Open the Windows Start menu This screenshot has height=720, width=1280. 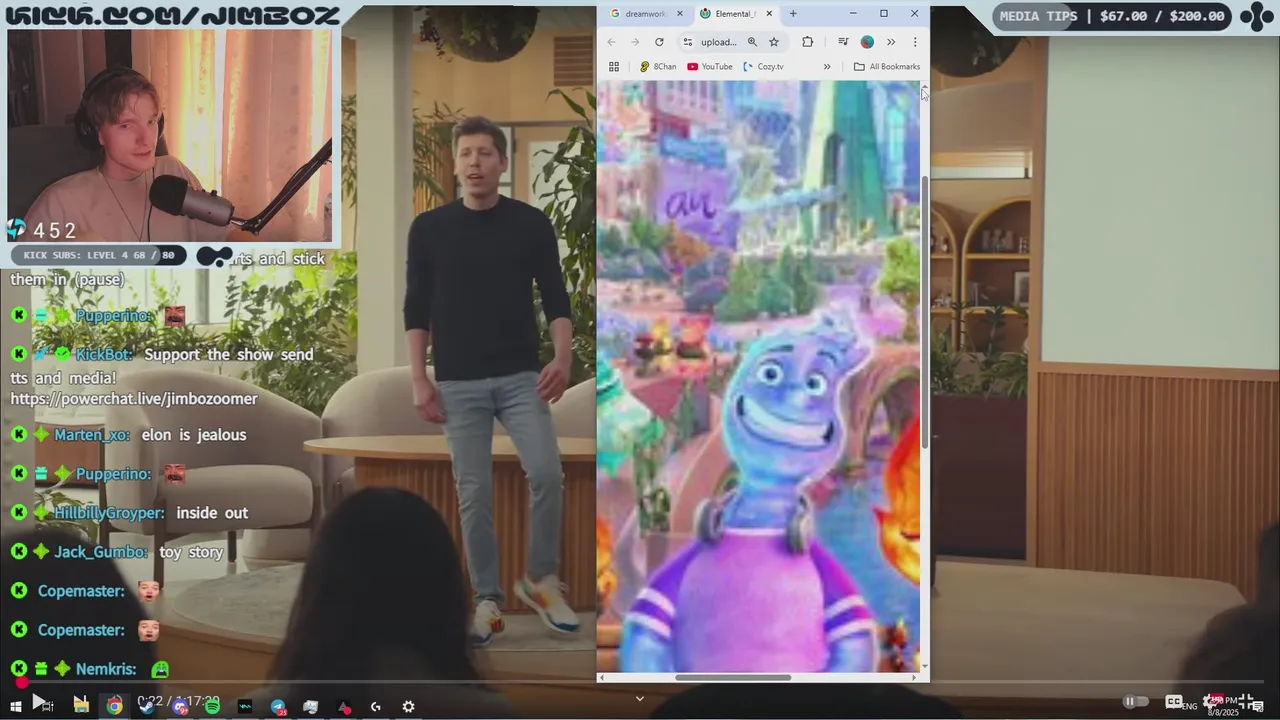pyautogui.click(x=15, y=706)
